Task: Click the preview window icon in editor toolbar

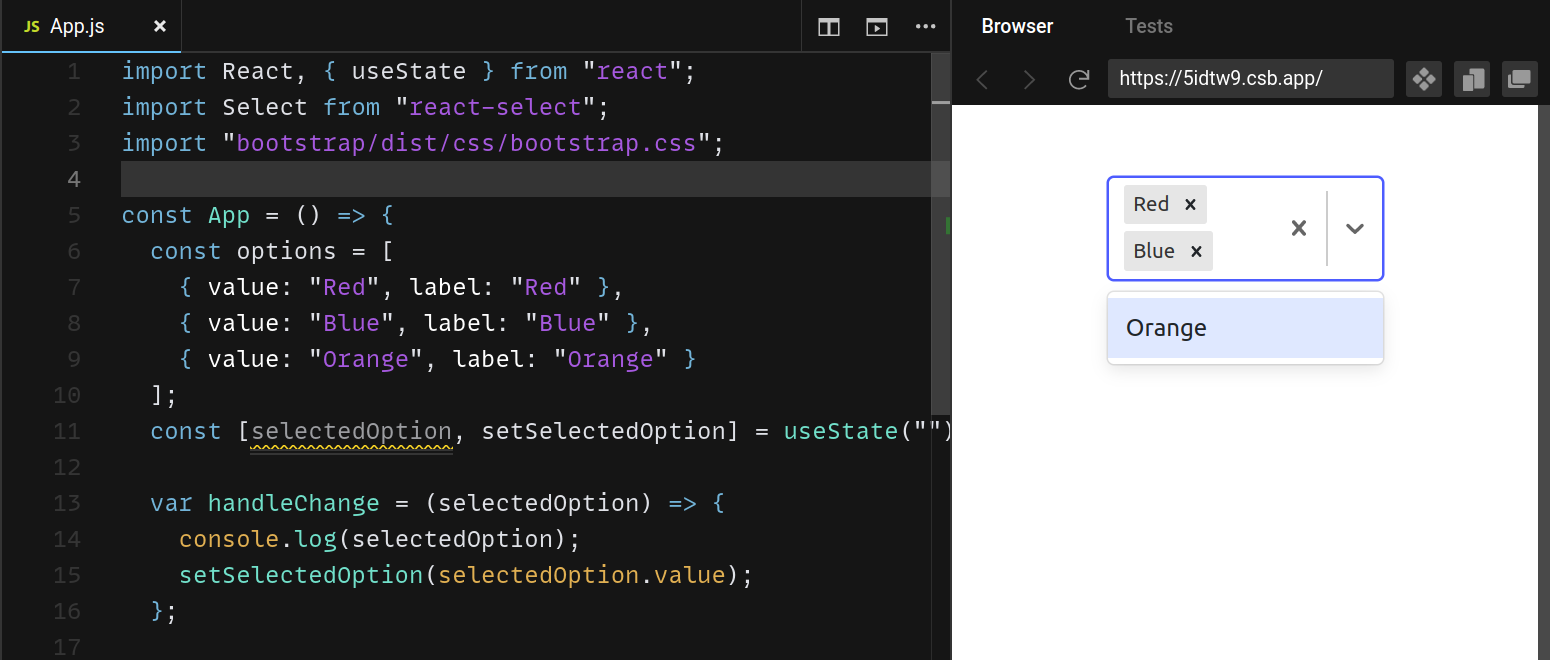Action: [x=877, y=27]
